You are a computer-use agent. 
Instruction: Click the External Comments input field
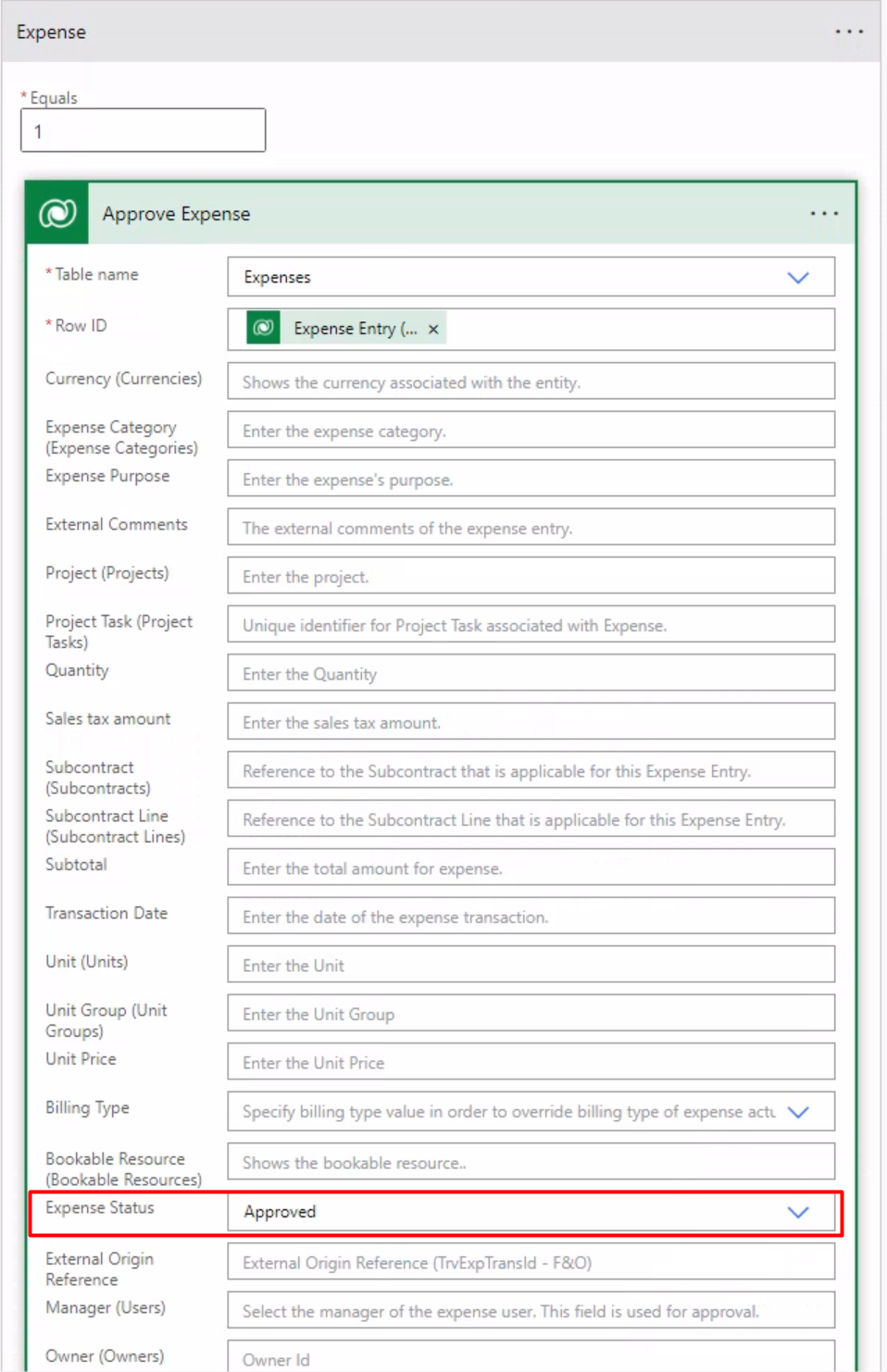point(531,528)
